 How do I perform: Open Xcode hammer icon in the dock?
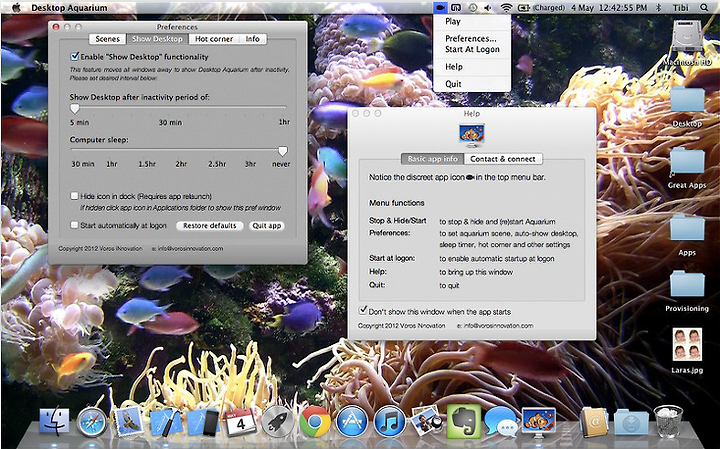[166, 422]
